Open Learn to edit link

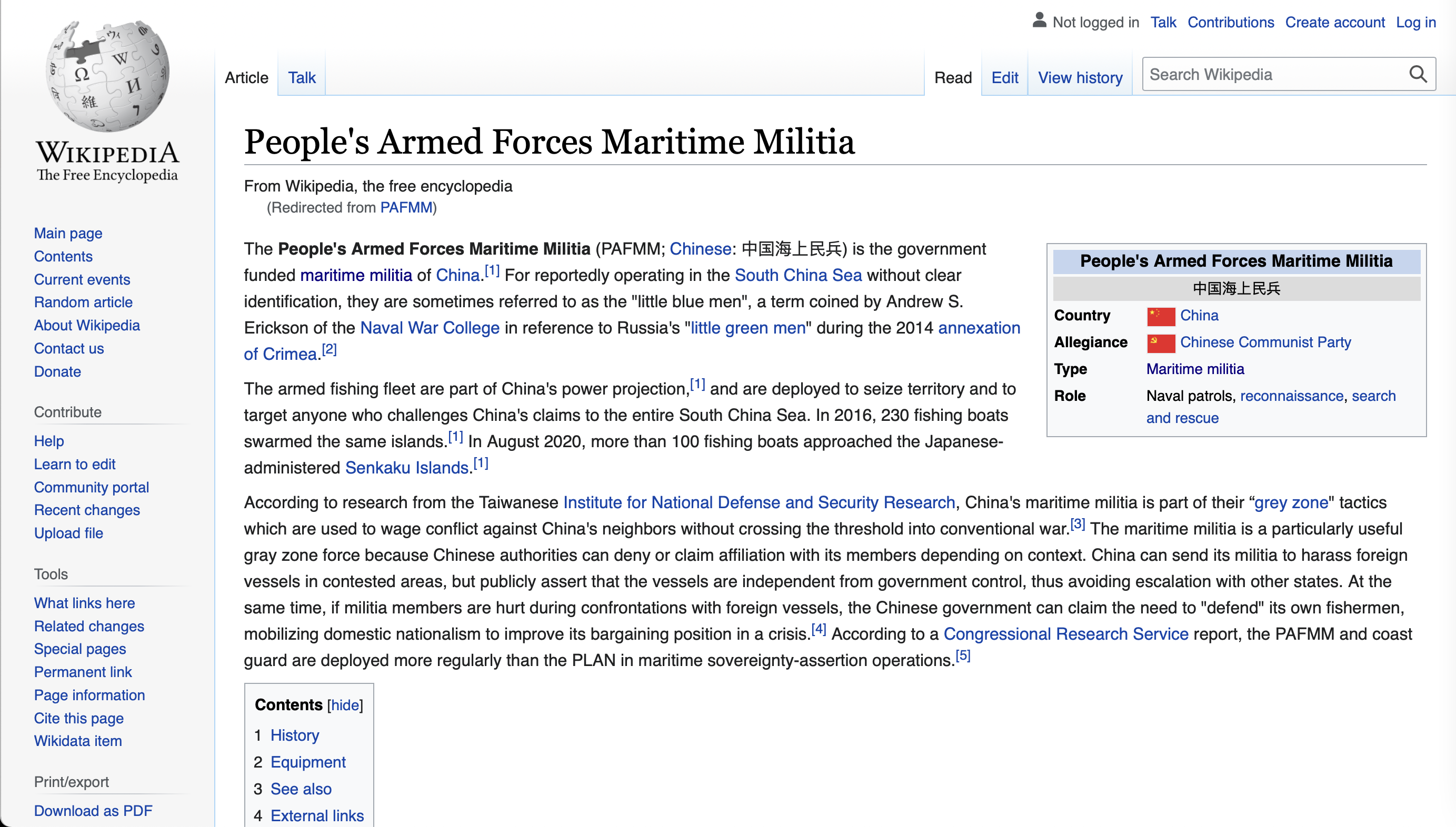click(74, 464)
